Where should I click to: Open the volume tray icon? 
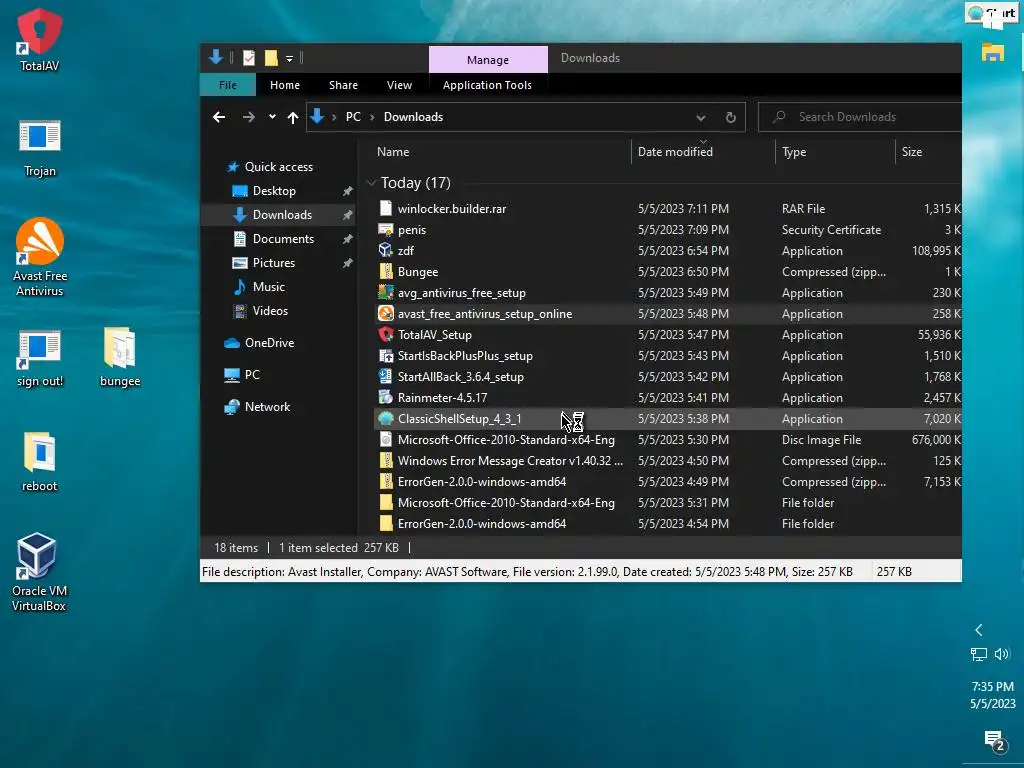[x=1002, y=654]
